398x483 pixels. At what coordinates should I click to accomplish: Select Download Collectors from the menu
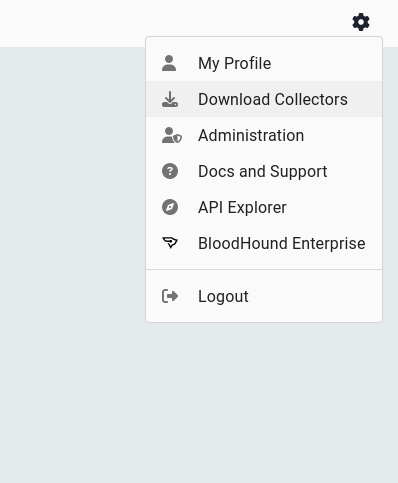[264, 99]
